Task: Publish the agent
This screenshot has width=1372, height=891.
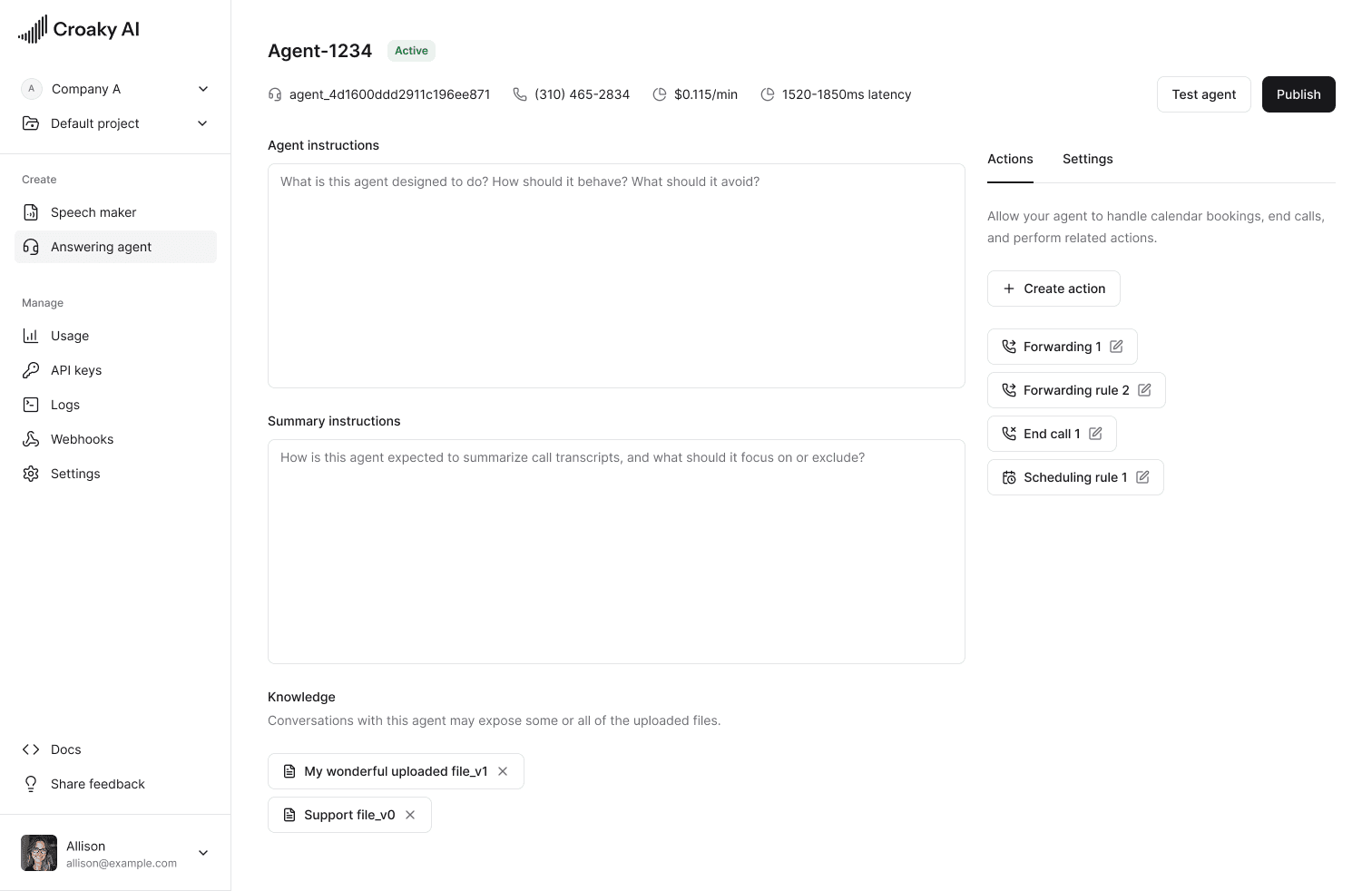Action: coord(1298,93)
